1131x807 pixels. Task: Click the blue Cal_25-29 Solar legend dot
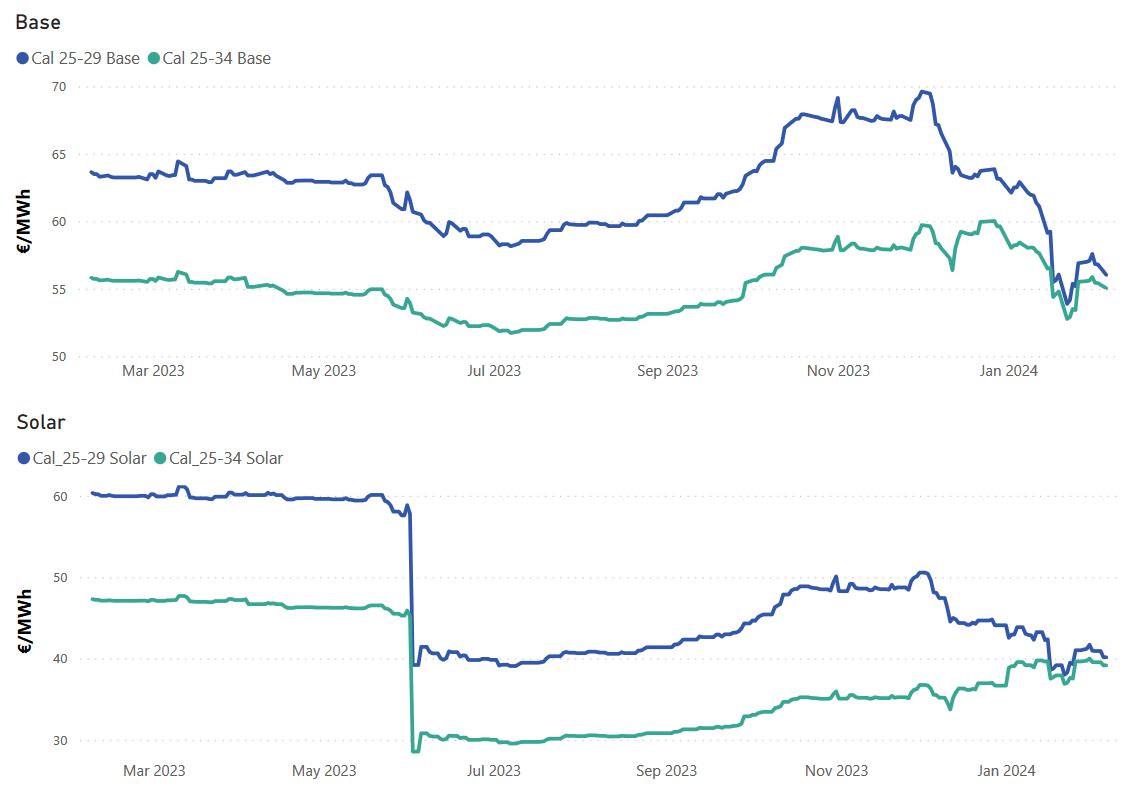[23, 459]
